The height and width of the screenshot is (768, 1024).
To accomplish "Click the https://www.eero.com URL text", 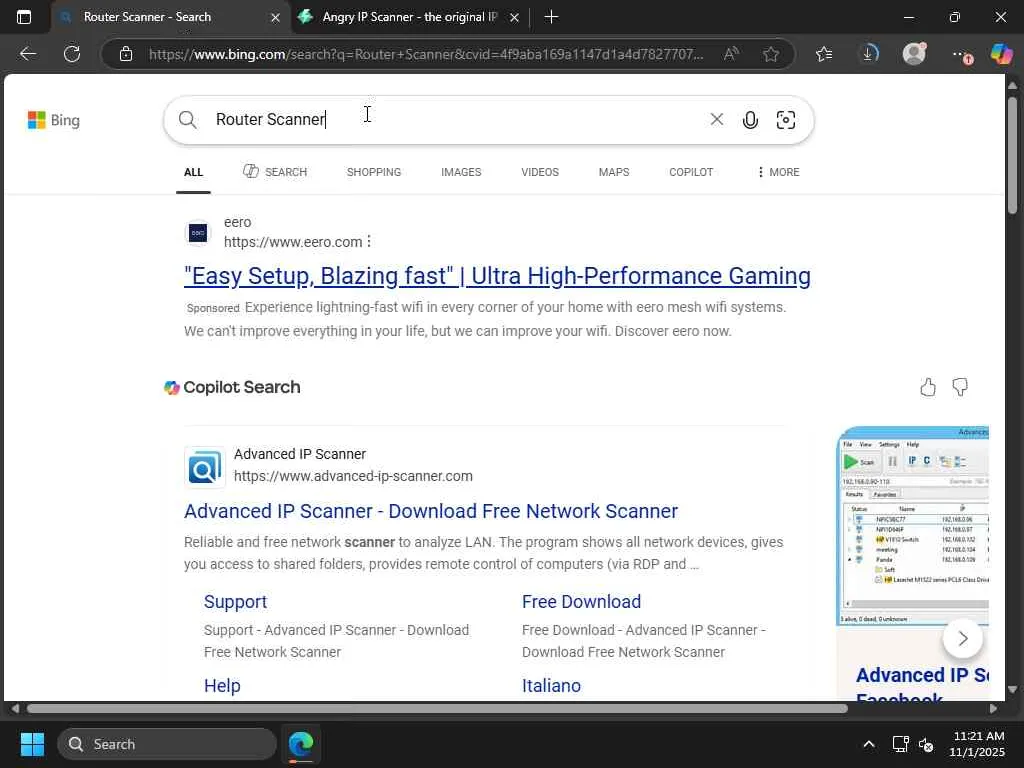I will (x=293, y=242).
